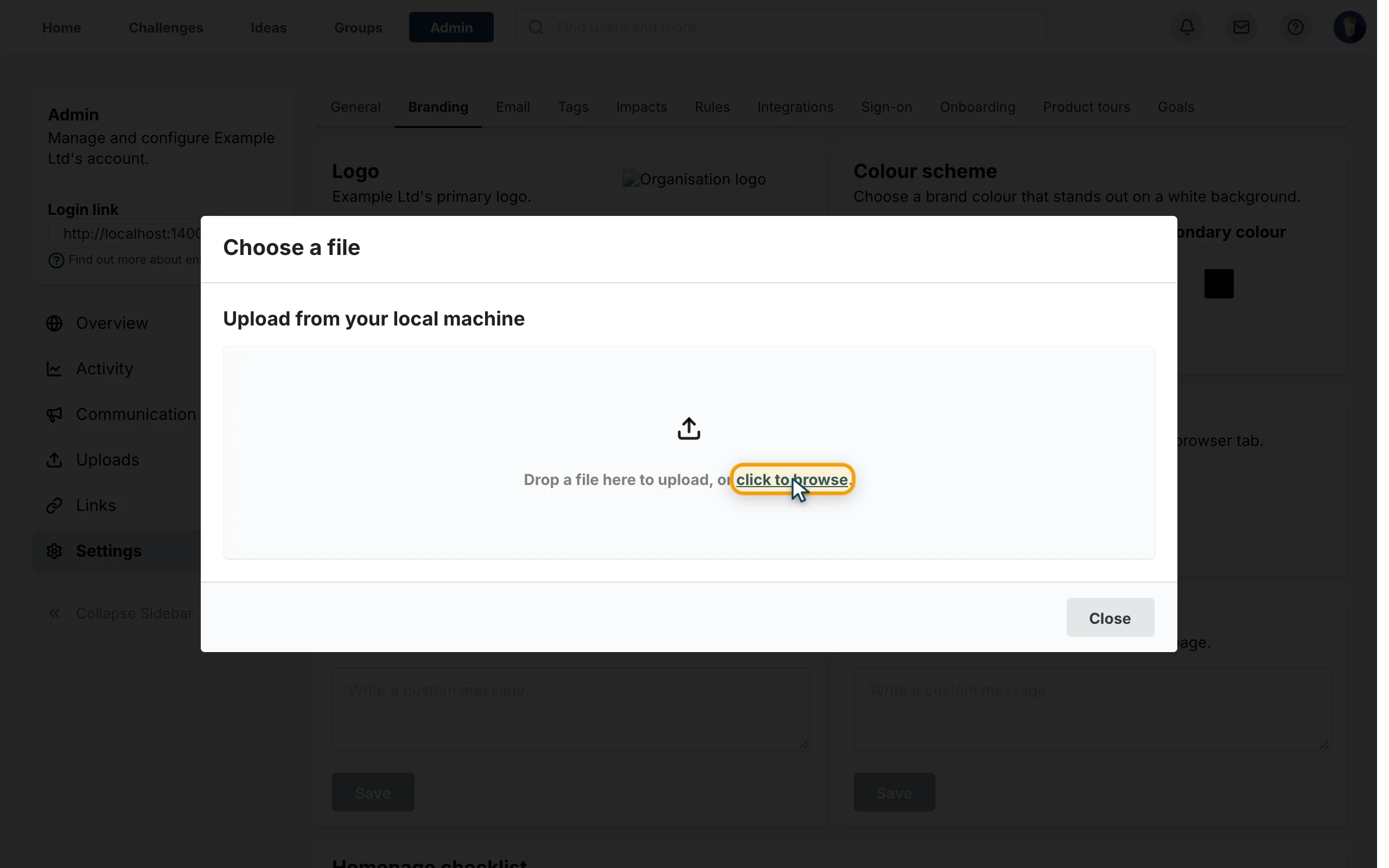Image resolution: width=1389 pixels, height=868 pixels.
Task: Open Challenges in the top navigation
Action: click(x=166, y=28)
